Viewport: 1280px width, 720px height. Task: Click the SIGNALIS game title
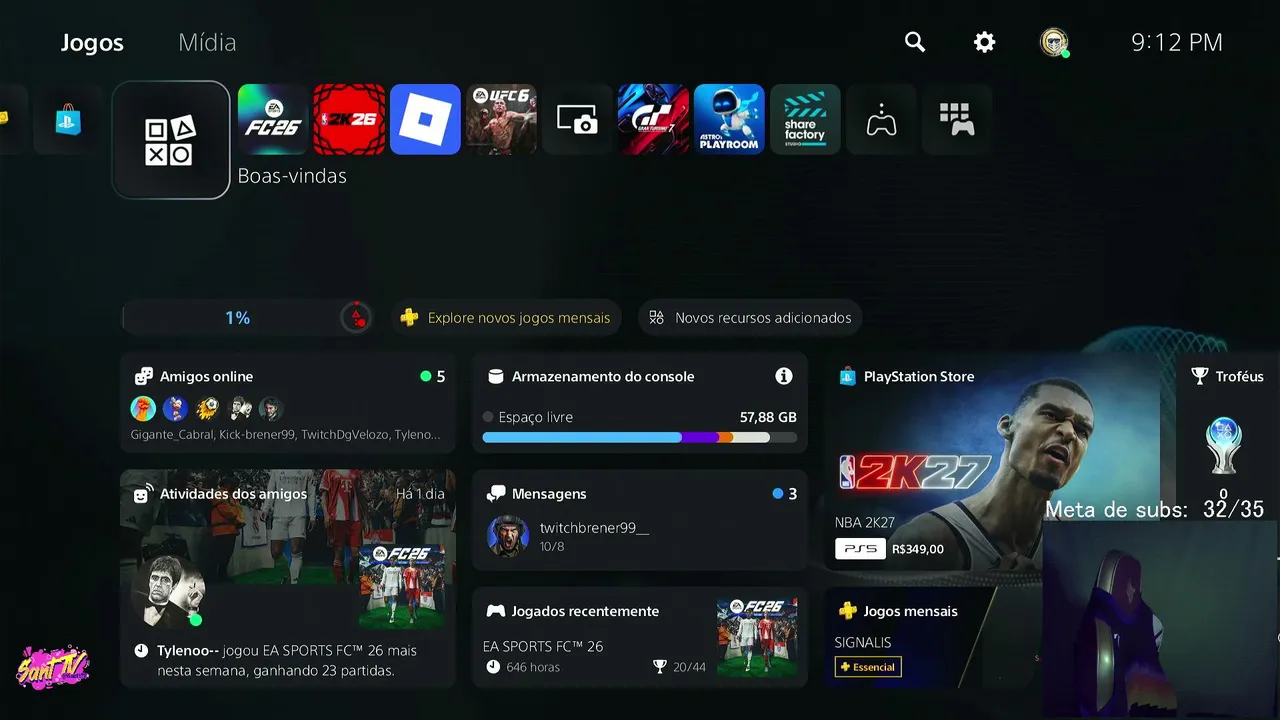[863, 642]
